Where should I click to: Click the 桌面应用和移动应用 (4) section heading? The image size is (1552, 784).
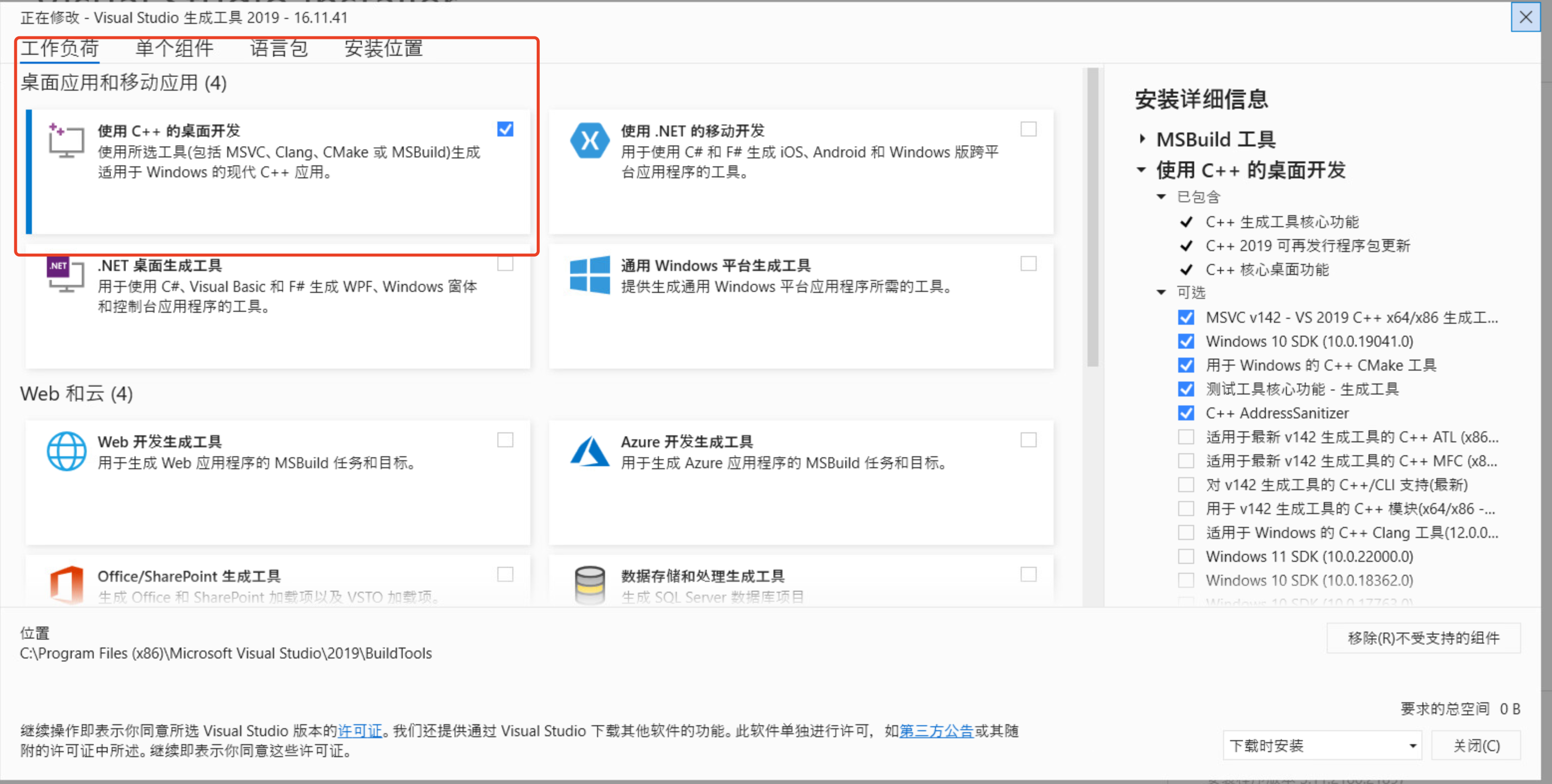[124, 83]
